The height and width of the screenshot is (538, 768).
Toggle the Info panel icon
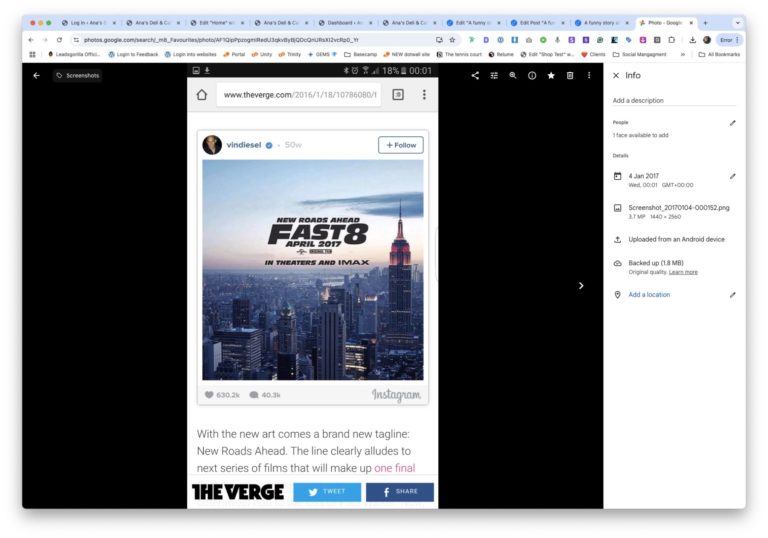(x=532, y=75)
